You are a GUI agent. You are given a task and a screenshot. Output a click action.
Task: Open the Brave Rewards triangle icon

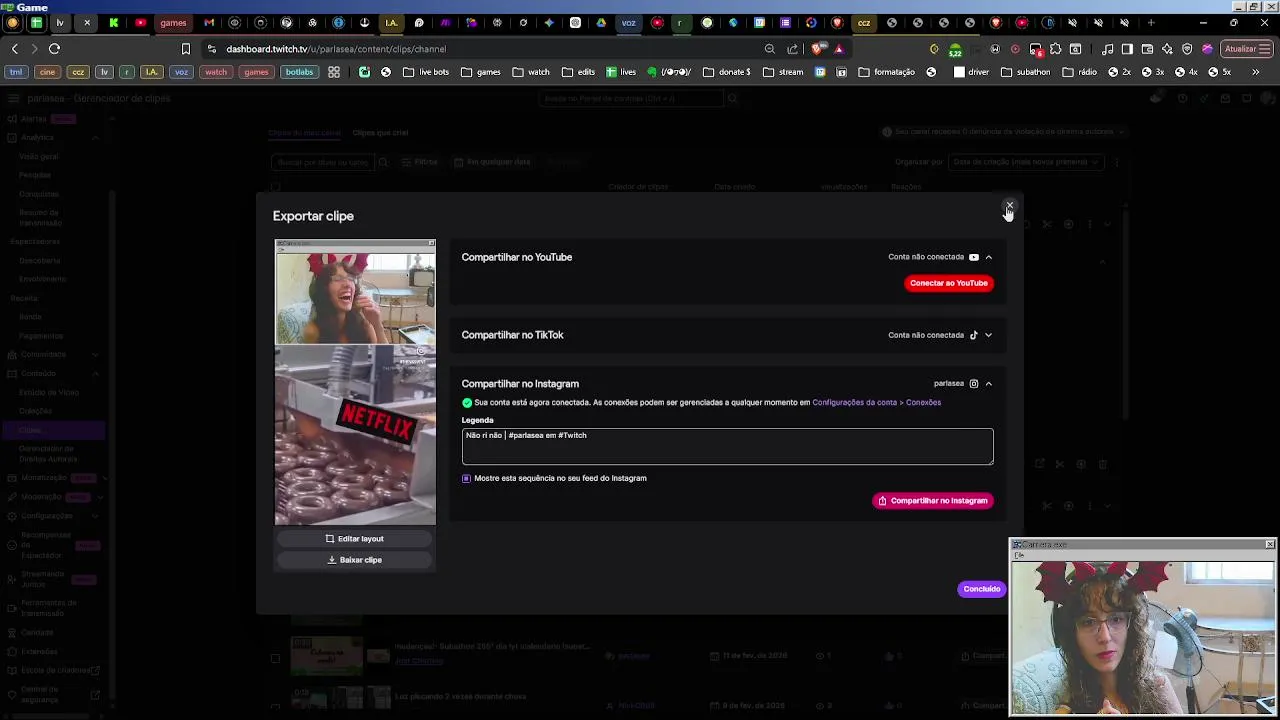tap(839, 48)
